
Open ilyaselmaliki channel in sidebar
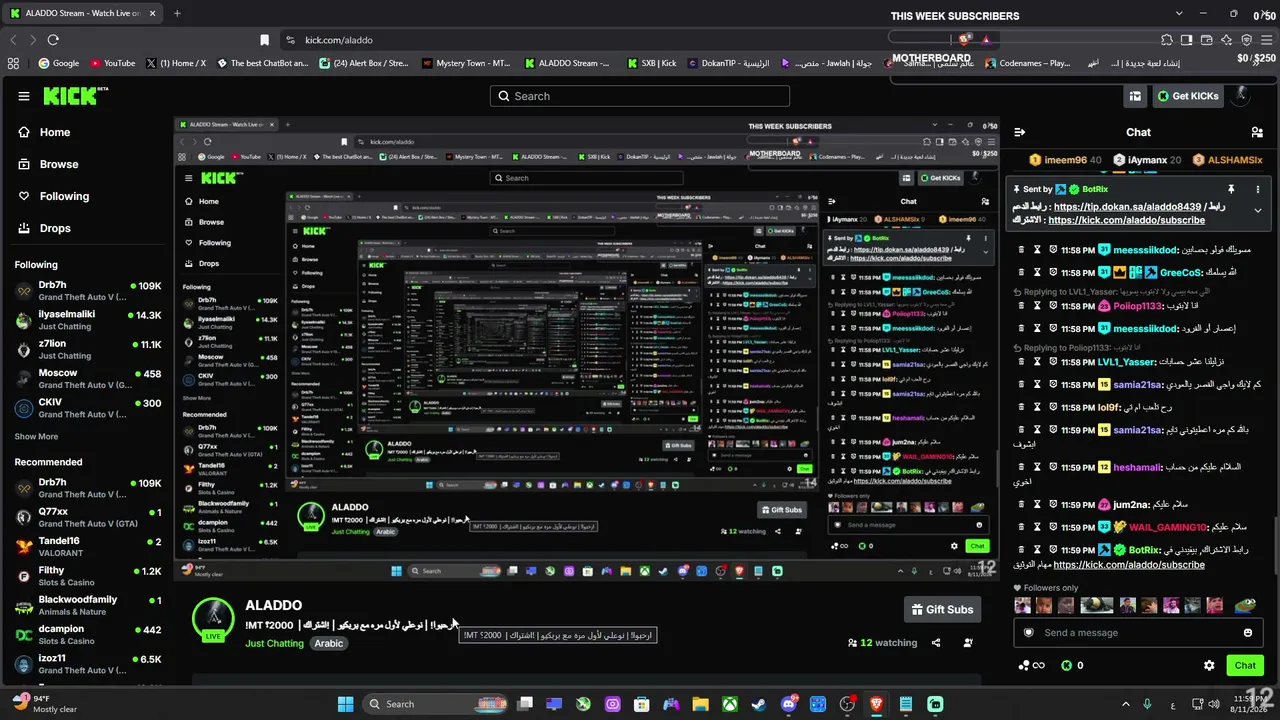point(88,320)
